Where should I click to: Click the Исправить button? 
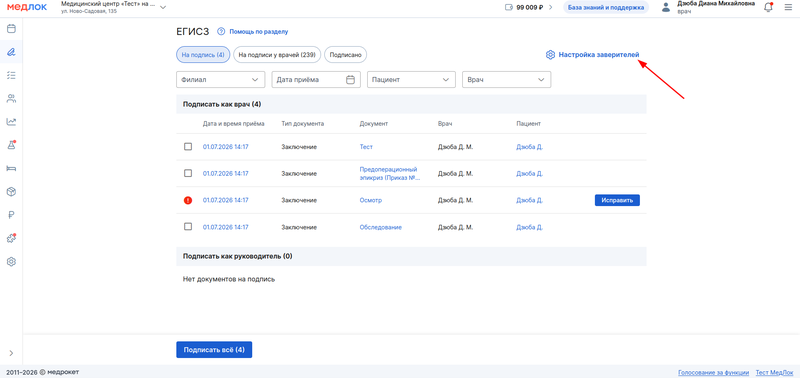point(617,200)
